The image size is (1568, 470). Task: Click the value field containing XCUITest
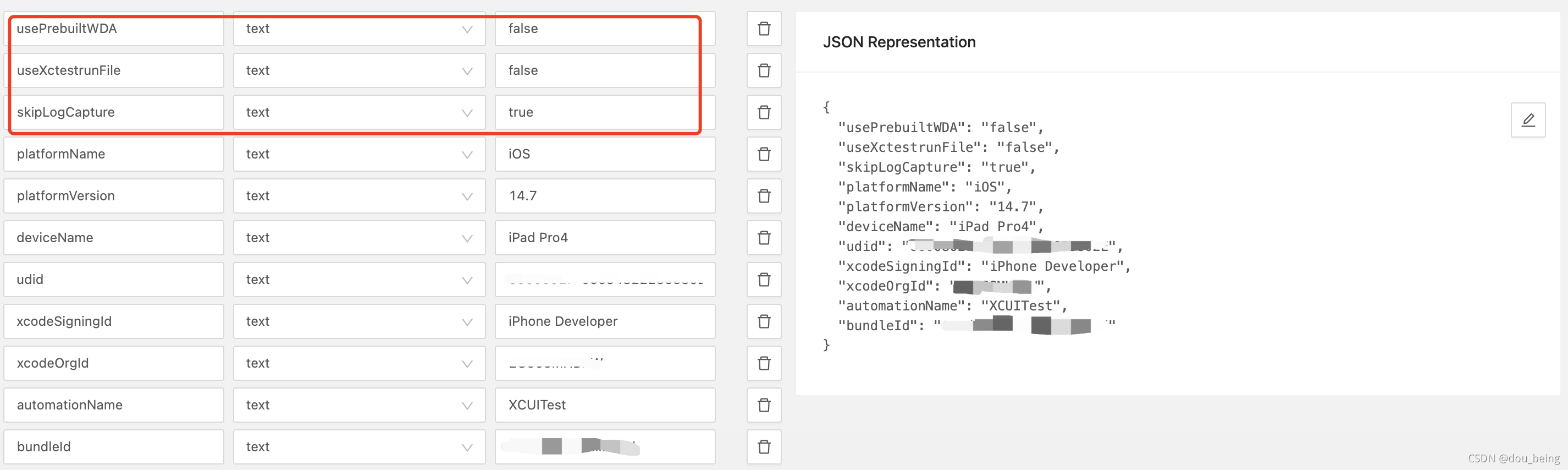(x=605, y=405)
